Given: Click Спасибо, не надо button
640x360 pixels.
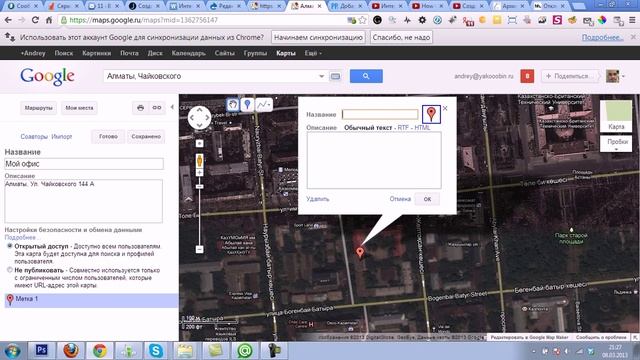Looking at the screenshot, I should tap(401, 38).
